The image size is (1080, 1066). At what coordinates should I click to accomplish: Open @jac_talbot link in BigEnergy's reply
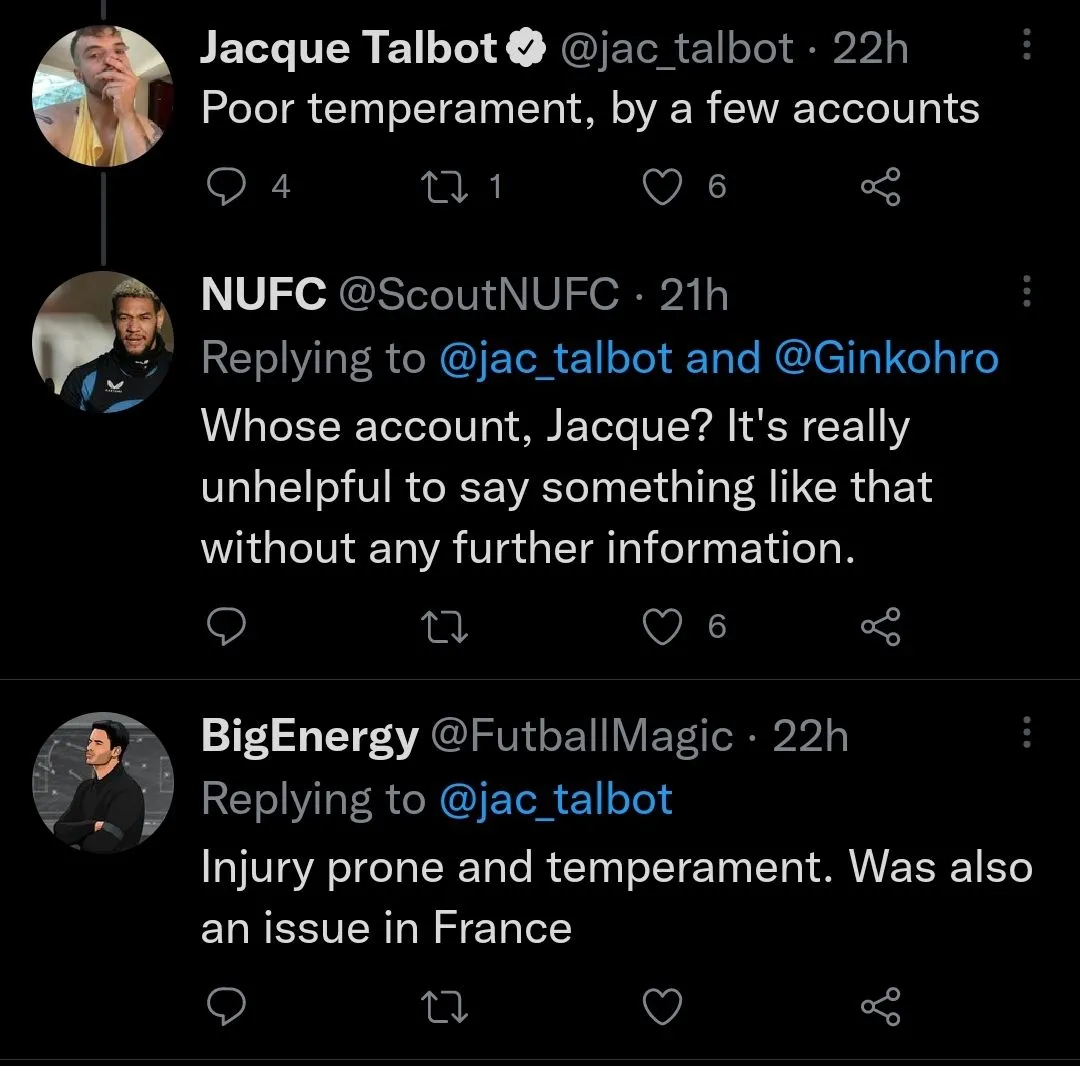click(555, 799)
